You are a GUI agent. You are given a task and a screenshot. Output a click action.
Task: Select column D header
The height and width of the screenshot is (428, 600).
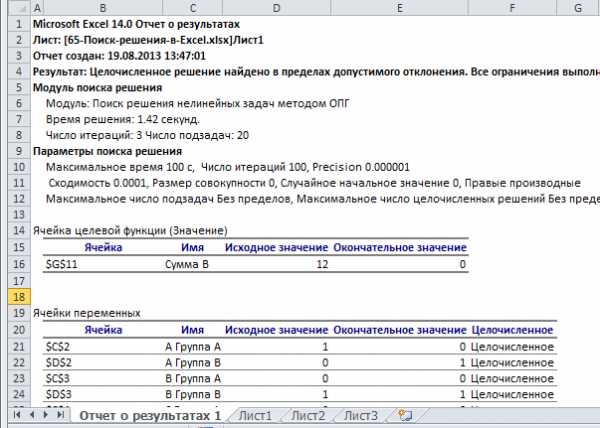click(x=276, y=8)
